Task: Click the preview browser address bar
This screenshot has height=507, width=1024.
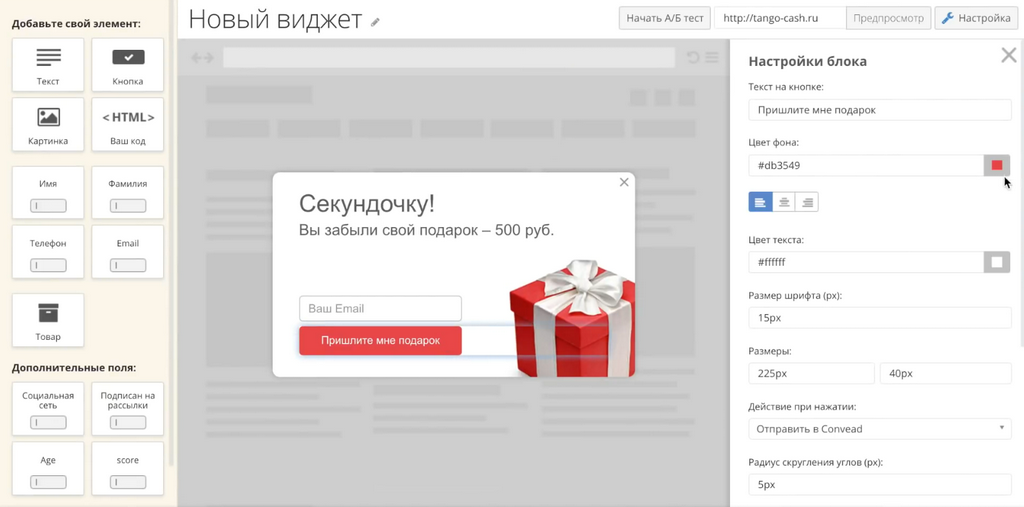Action: (x=449, y=57)
